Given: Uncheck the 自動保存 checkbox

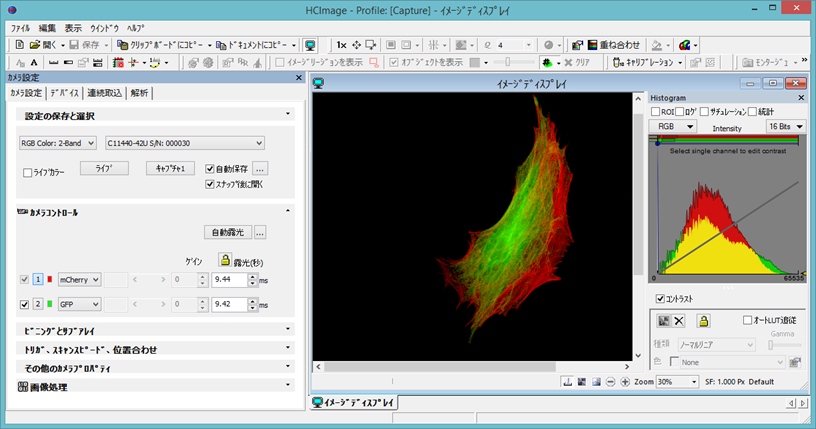Looking at the screenshot, I should click(209, 169).
